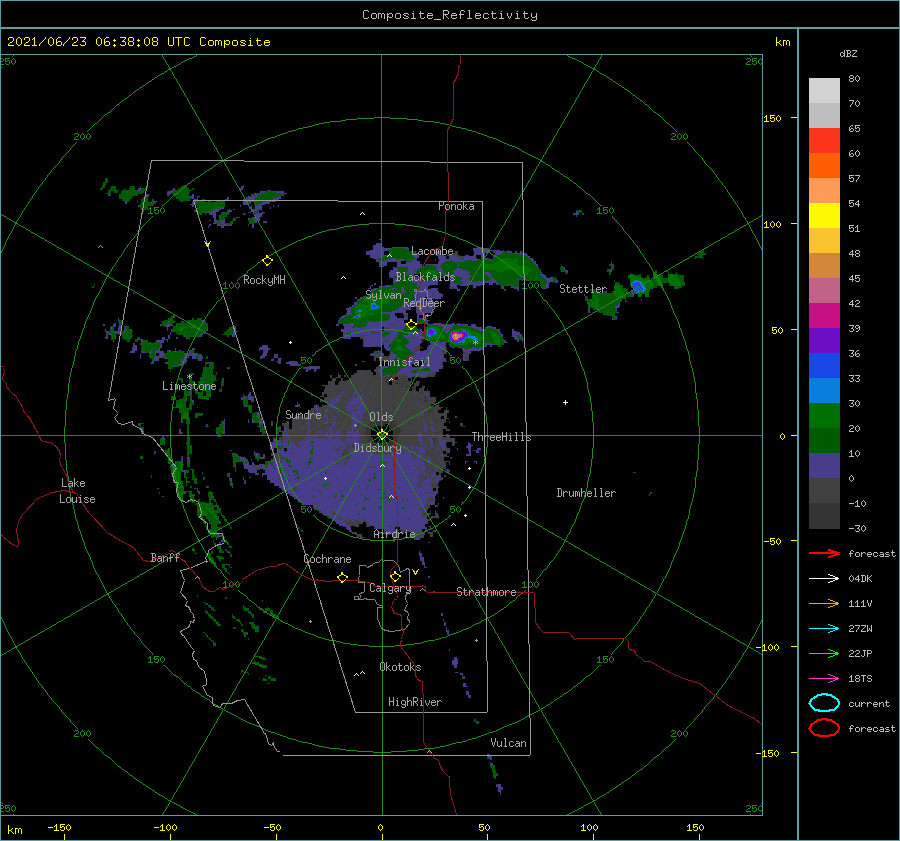Viewport: 900px width, 841px height.
Task: Click the Ponoka city label
Action: (x=456, y=206)
